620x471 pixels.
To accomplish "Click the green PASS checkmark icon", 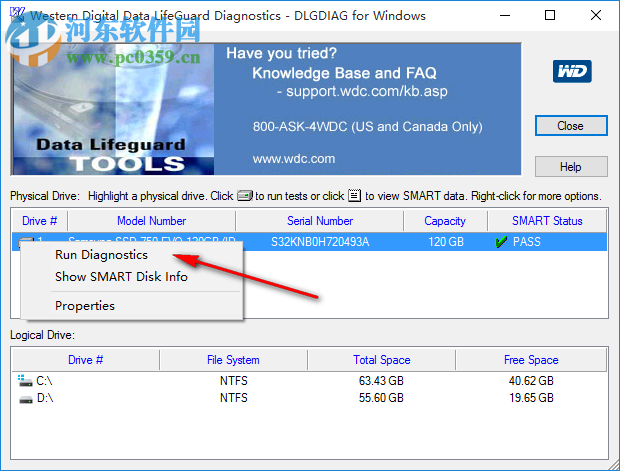I will [501, 241].
